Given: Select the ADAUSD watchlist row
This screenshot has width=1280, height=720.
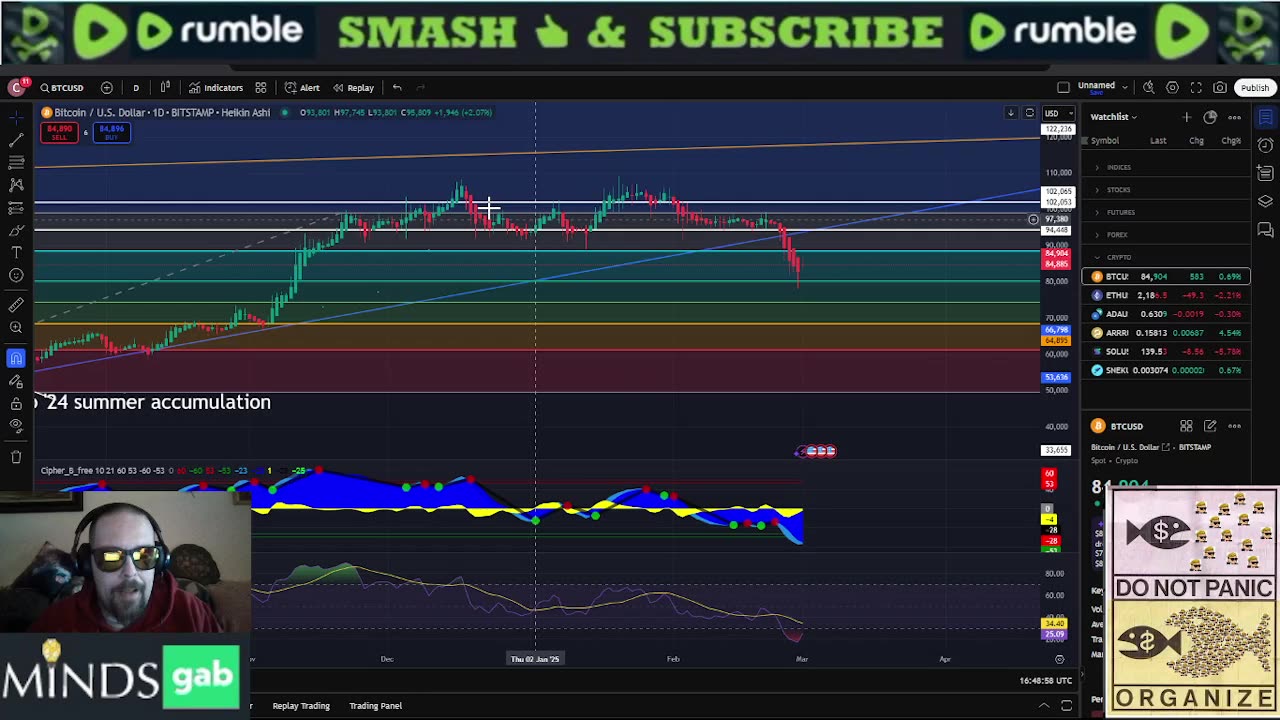Looking at the screenshot, I should point(1166,314).
